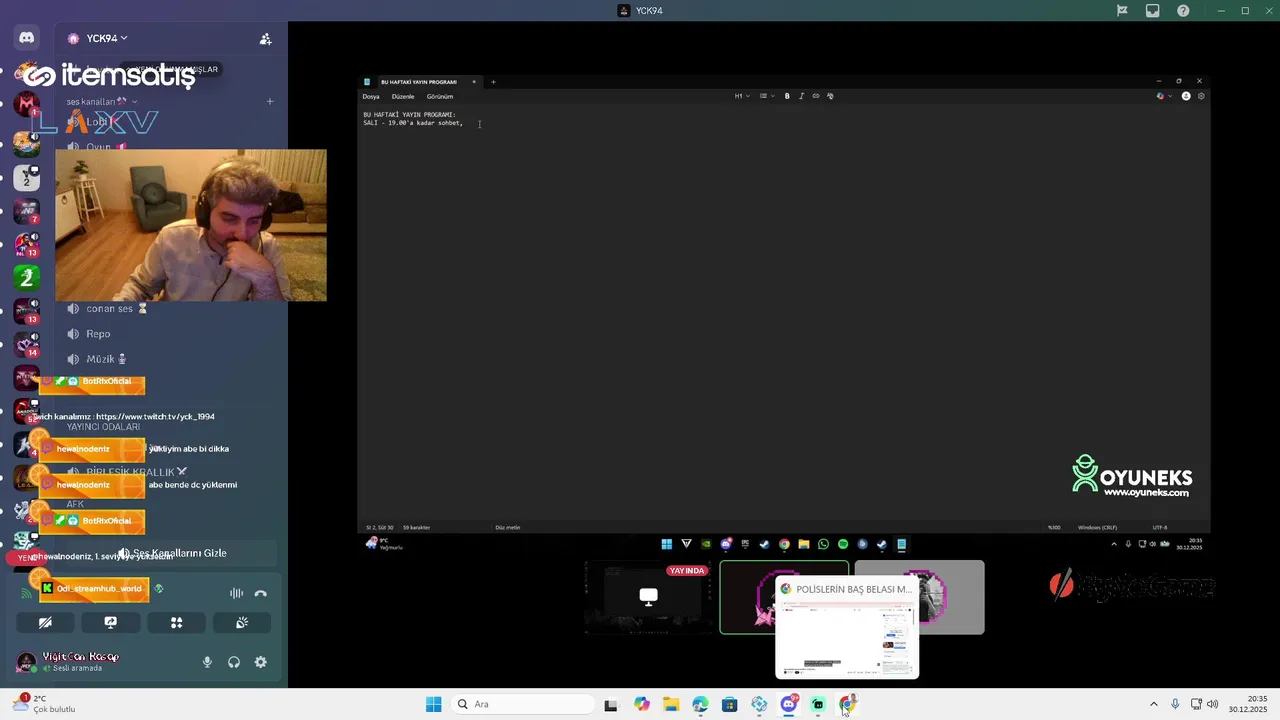Click Windows (CRLF) in Notepad status bar
Viewport: 1280px width, 720px height.
coord(1097,527)
